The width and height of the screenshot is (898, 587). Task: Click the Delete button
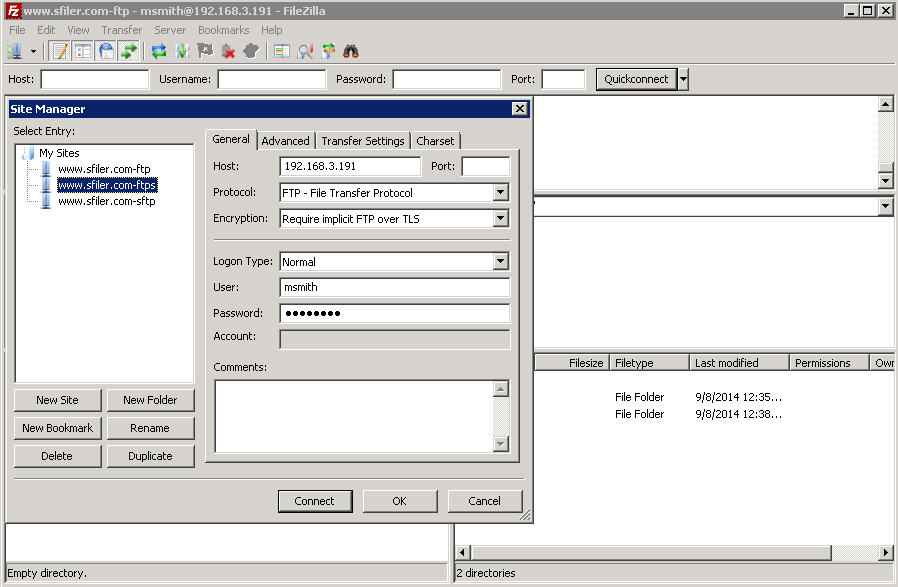click(x=57, y=456)
